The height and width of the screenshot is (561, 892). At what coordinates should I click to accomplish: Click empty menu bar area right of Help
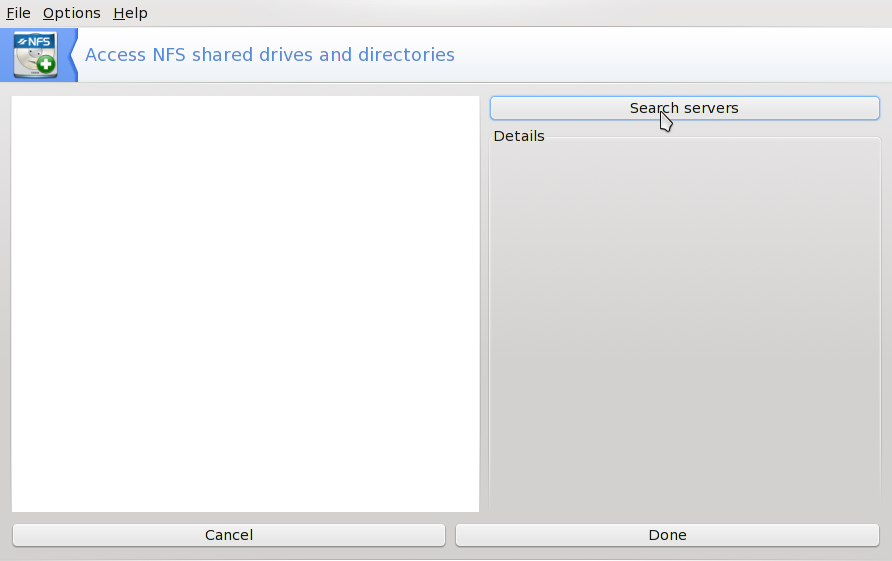pos(500,13)
